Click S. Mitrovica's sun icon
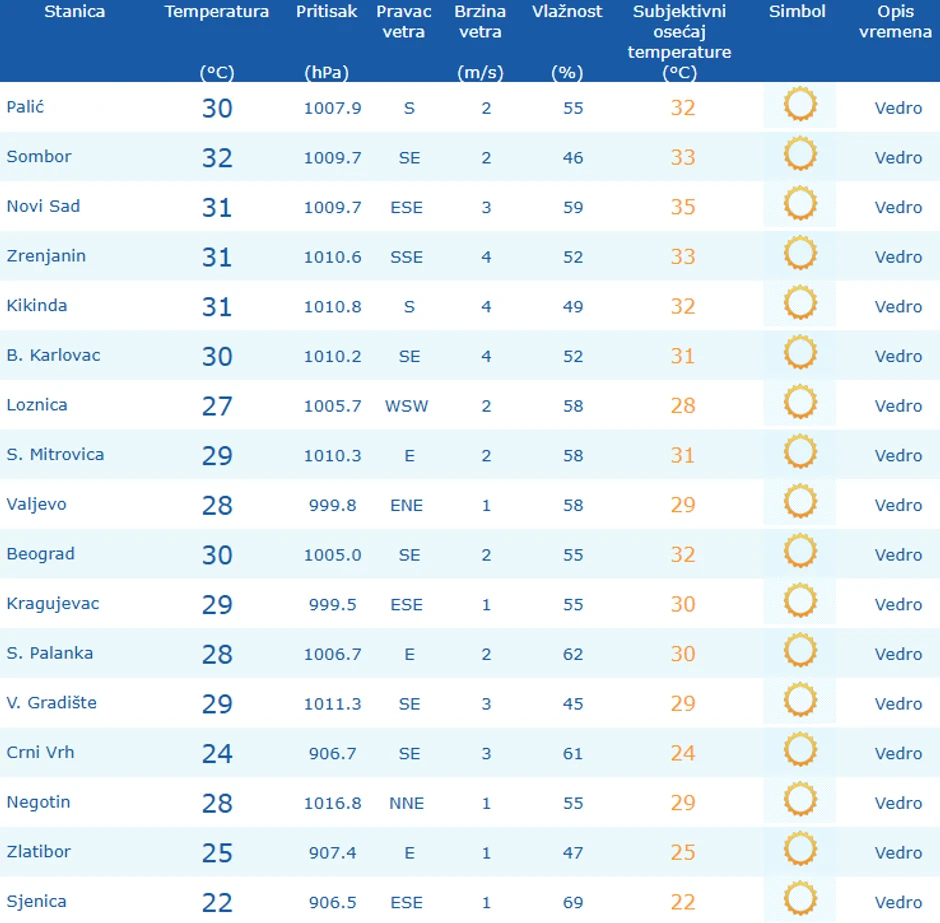The width and height of the screenshot is (940, 923). [x=800, y=452]
